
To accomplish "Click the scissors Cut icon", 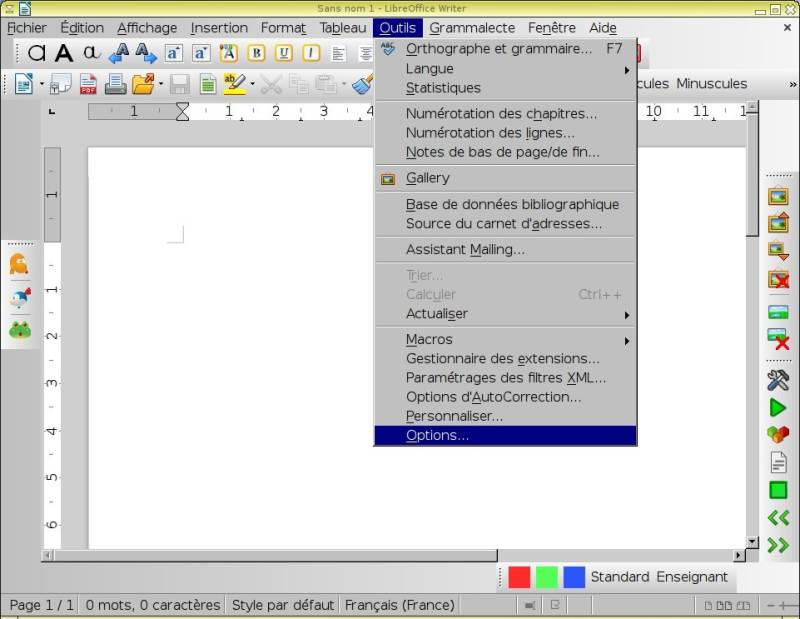I will click(271, 85).
